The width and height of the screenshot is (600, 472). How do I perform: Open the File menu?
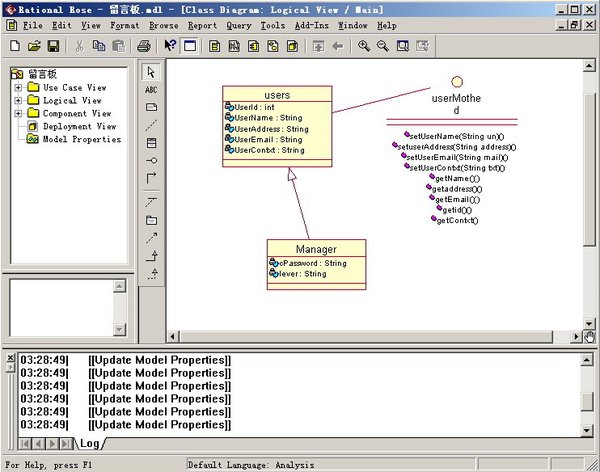tap(33, 26)
